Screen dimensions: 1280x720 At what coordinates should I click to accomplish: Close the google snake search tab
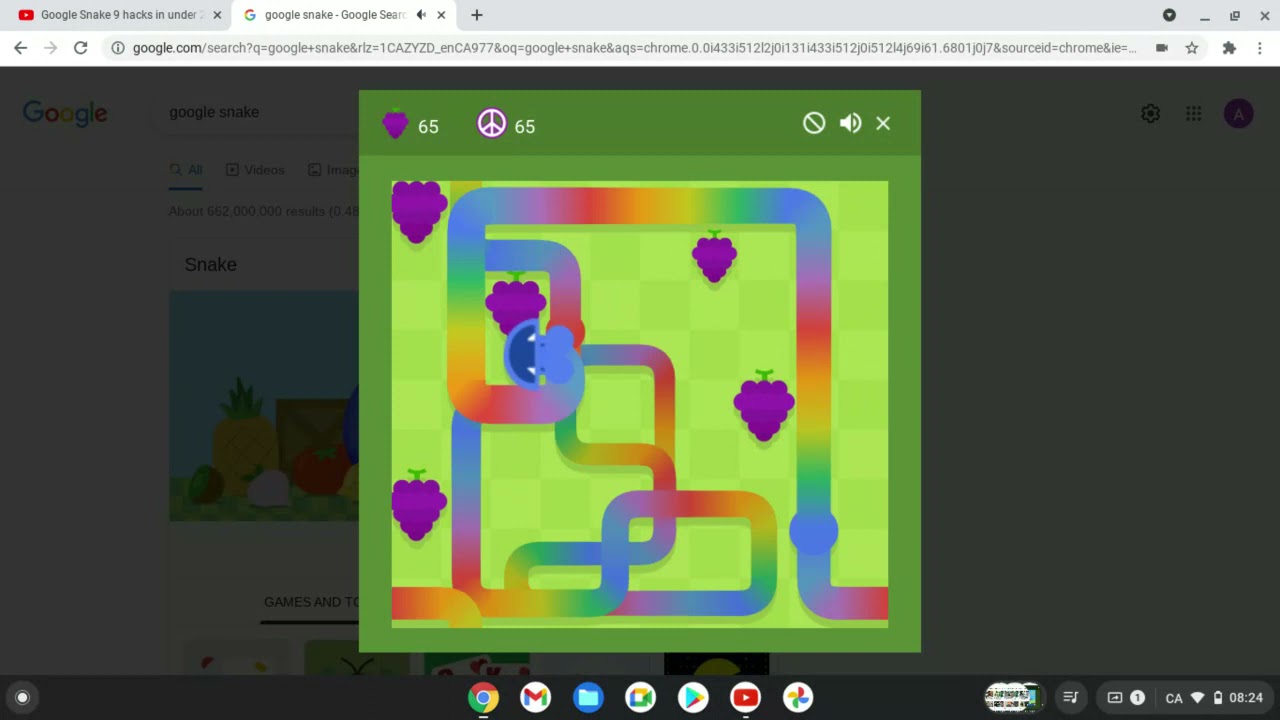click(441, 15)
